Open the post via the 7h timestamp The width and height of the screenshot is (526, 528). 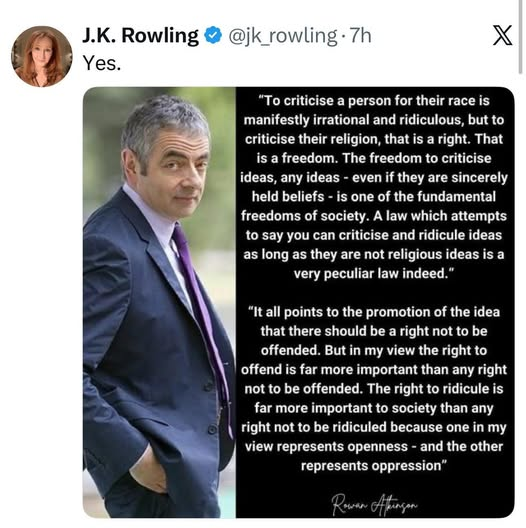360,36
